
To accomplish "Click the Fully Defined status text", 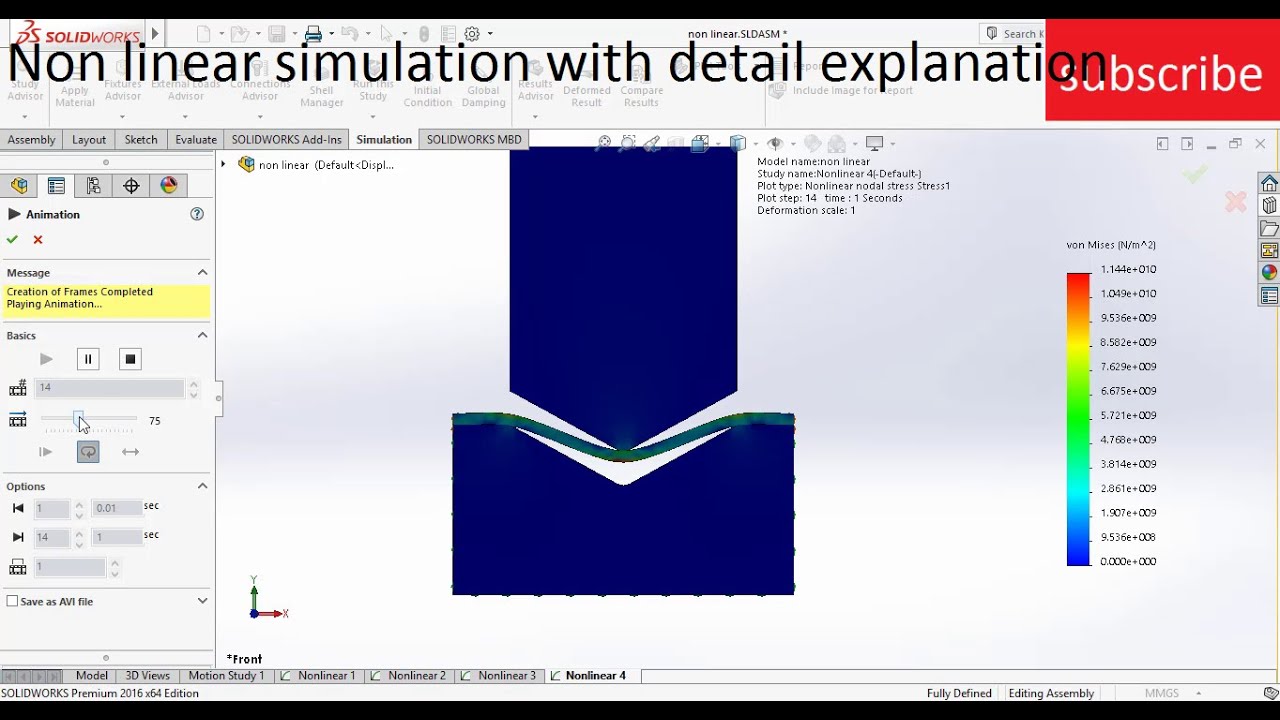I will coord(959,693).
